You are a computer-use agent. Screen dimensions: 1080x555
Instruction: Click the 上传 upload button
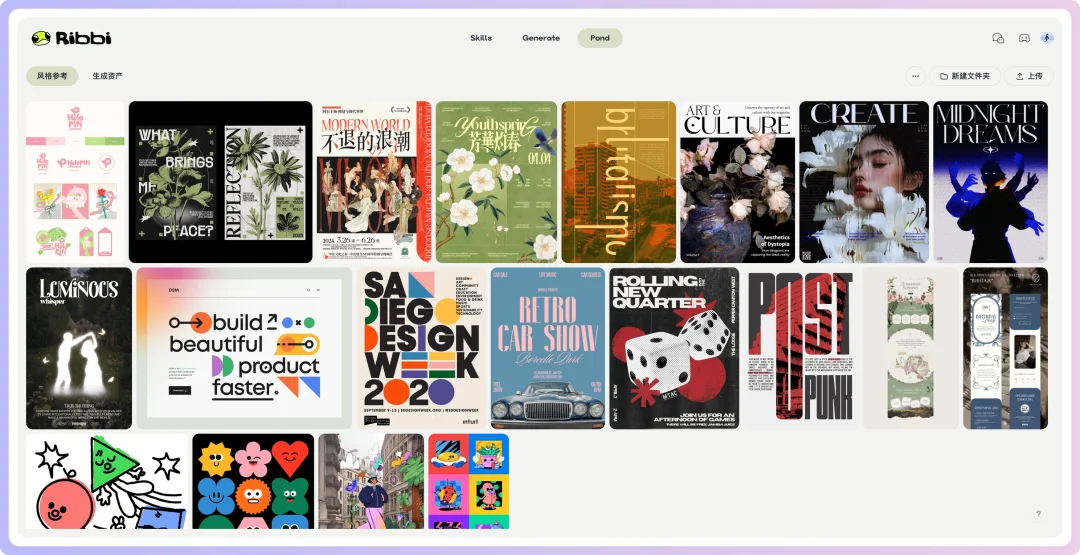tap(1028, 76)
